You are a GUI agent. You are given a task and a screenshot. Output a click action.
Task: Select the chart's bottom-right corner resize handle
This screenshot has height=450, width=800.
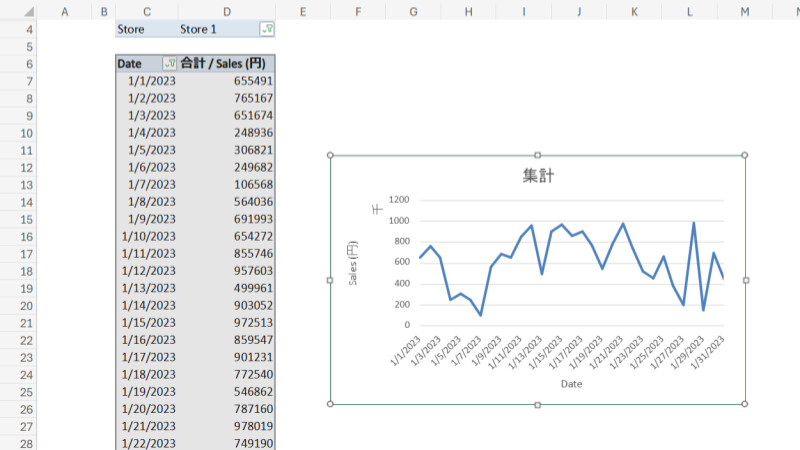click(x=745, y=404)
